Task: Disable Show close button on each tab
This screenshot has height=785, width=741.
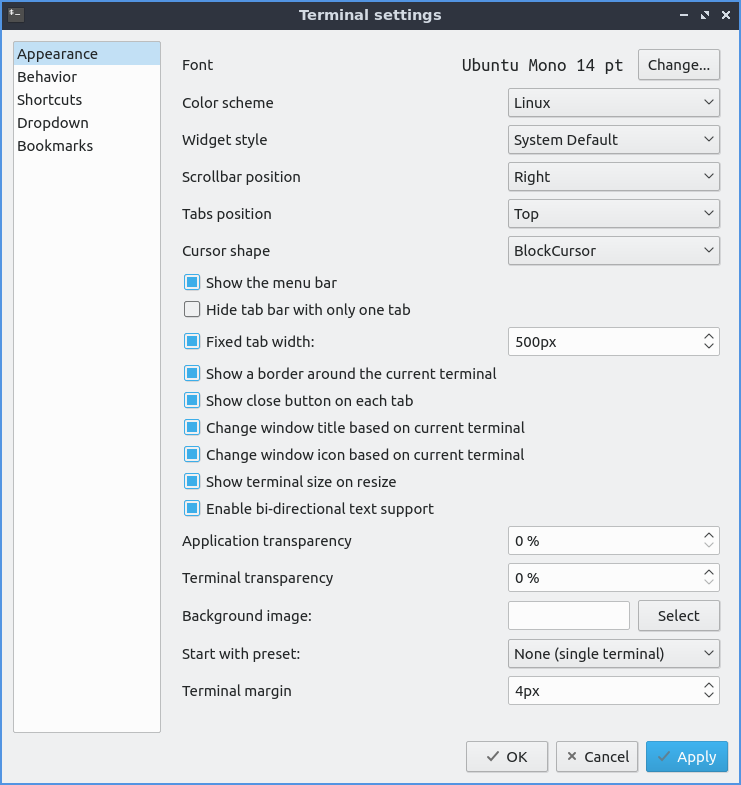Action: click(x=193, y=400)
